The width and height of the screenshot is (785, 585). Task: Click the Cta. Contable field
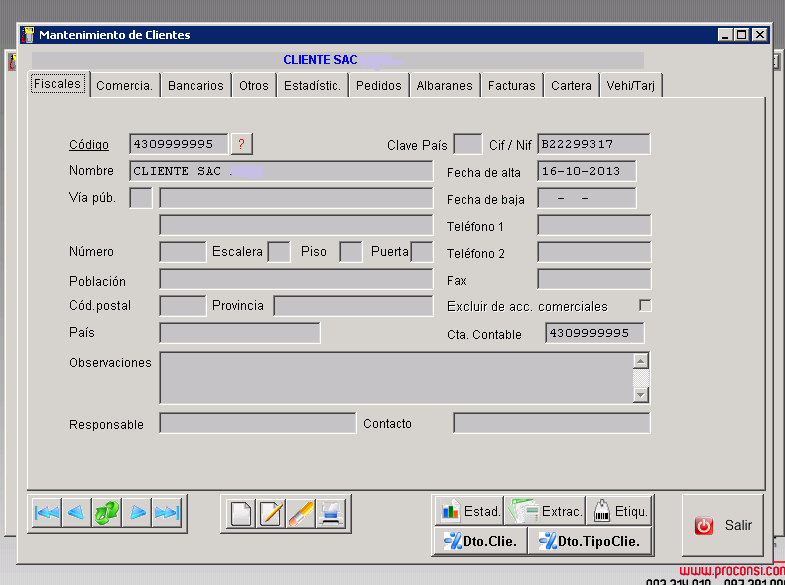point(595,333)
